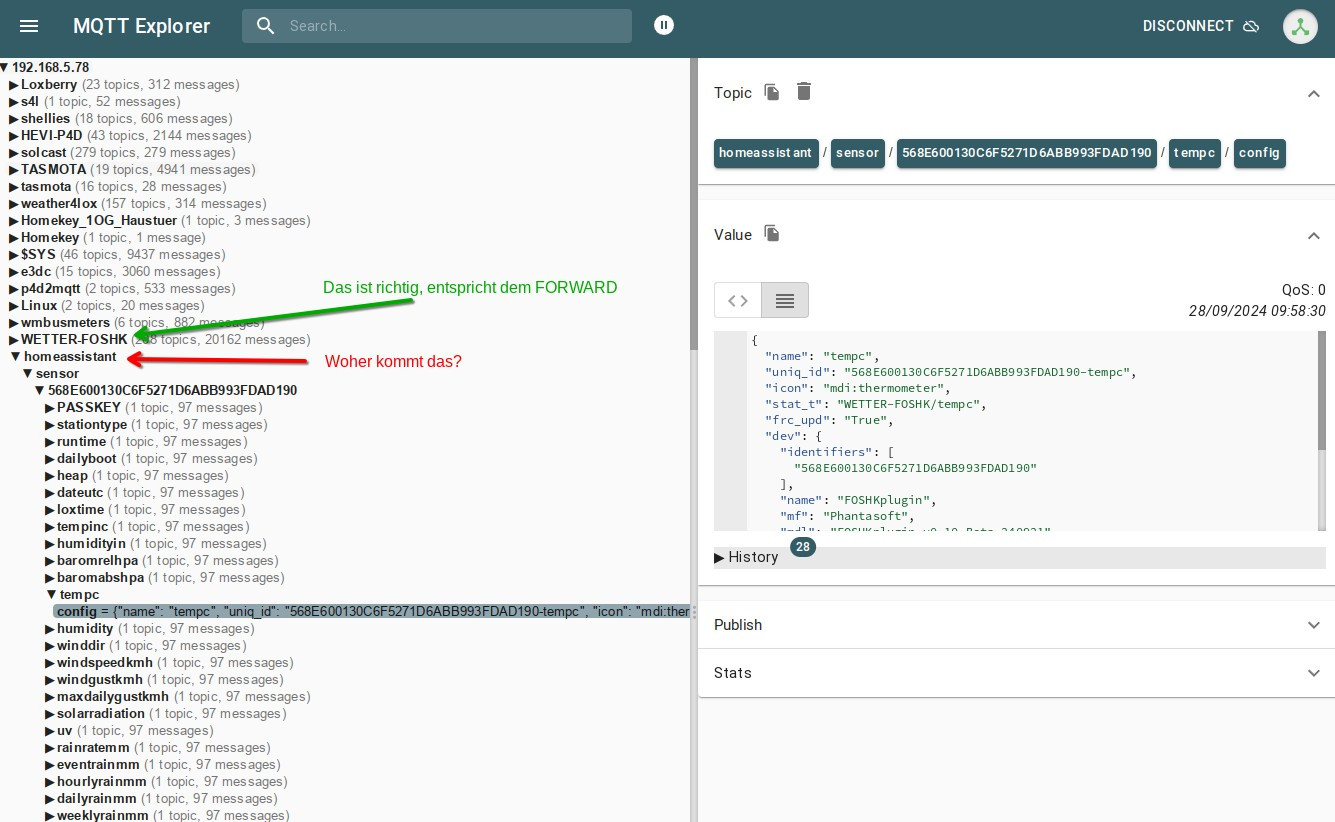This screenshot has height=822, width=1335.
Task: Select the 'sensor' topic breadcrumb chip
Action: click(857, 153)
